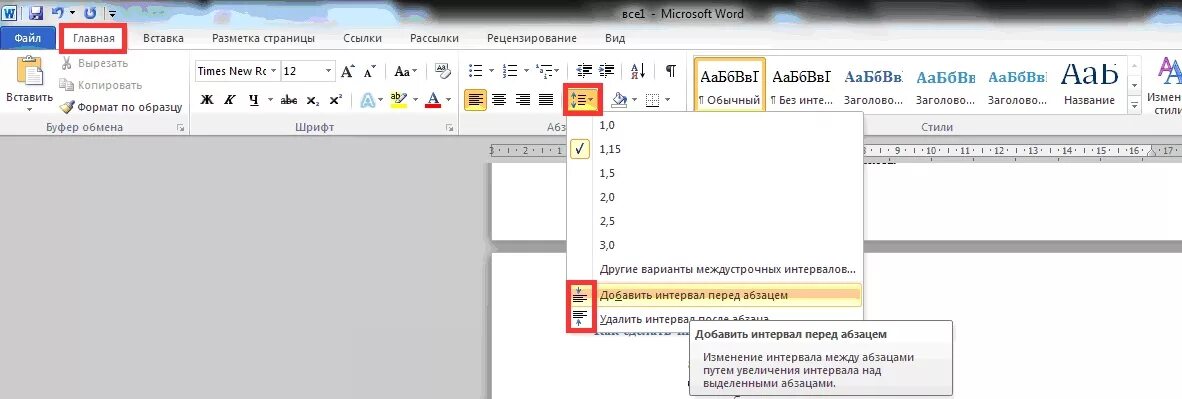The height and width of the screenshot is (399, 1182).
Task: Click the Undo arrow icon
Action: [x=57, y=13]
